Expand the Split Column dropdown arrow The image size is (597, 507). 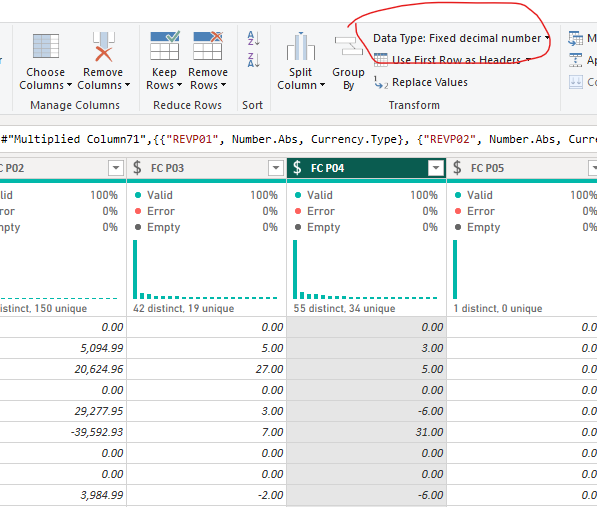pos(322,85)
